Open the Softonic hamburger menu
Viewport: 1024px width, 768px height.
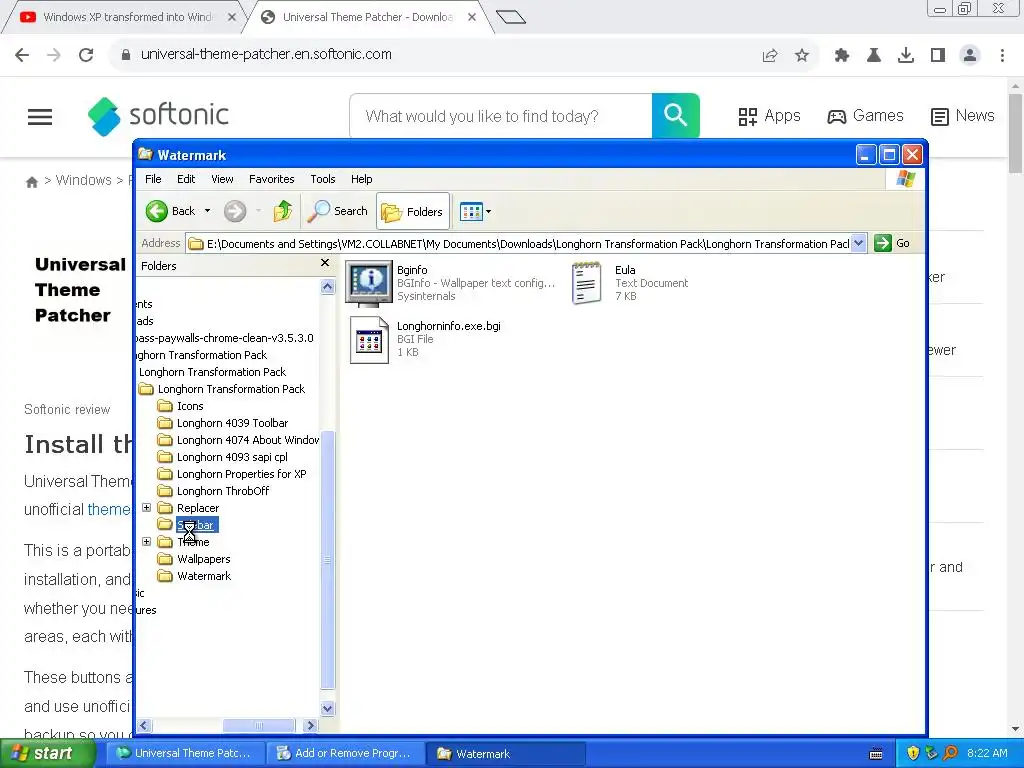(40, 117)
